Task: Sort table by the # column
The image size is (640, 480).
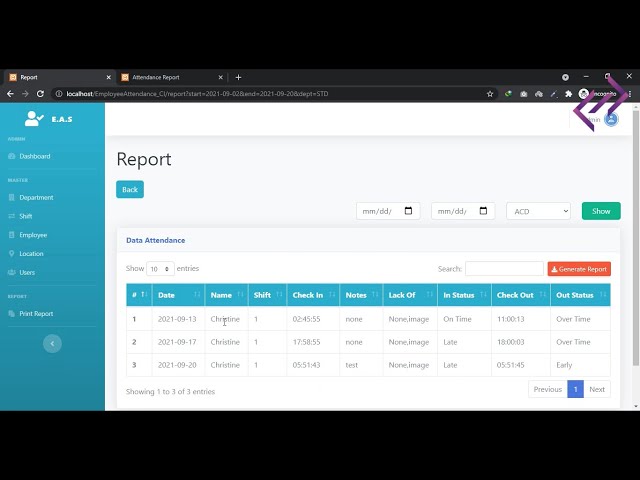Action: [x=139, y=295]
